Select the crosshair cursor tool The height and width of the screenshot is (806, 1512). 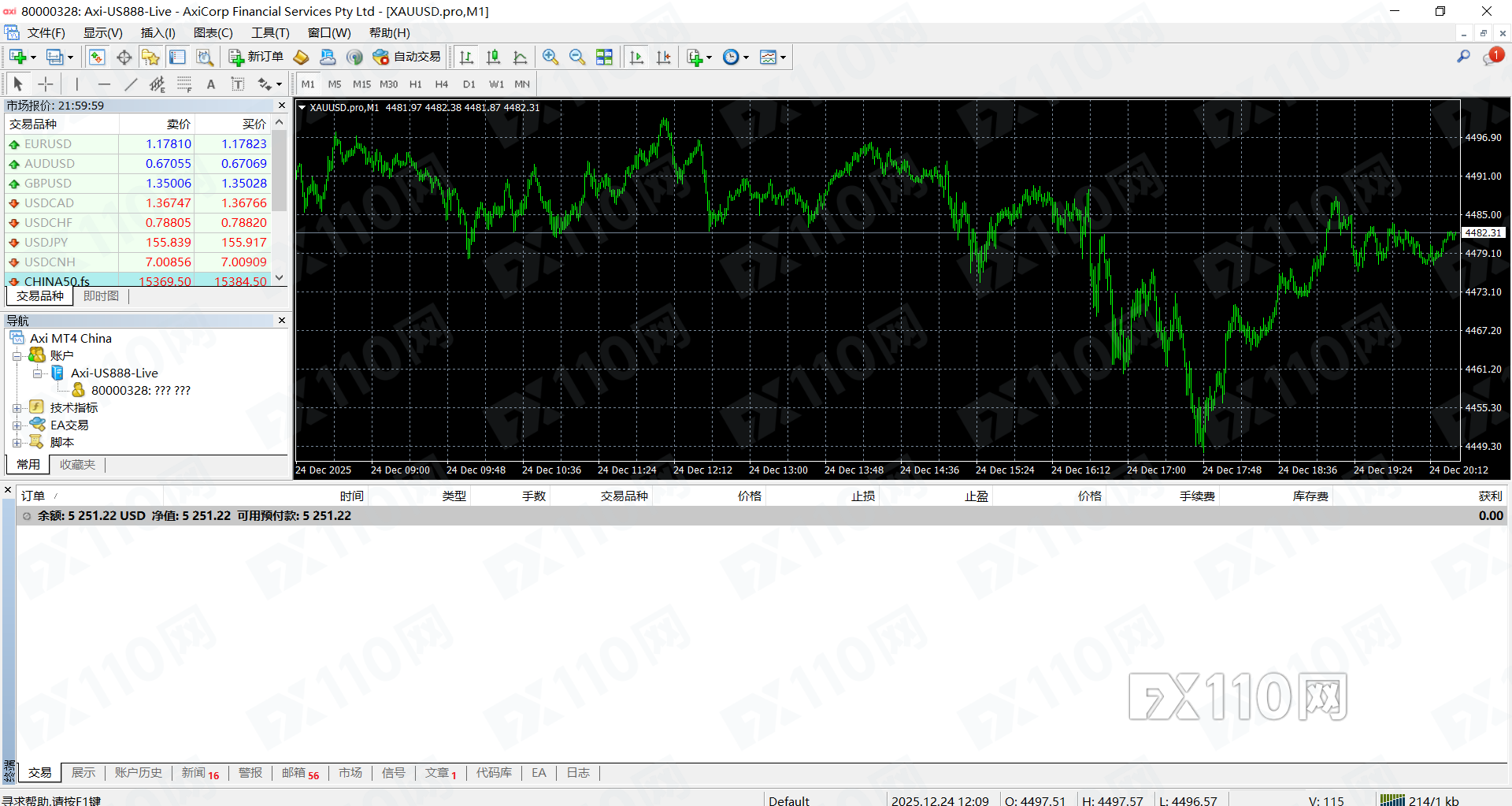(46, 84)
